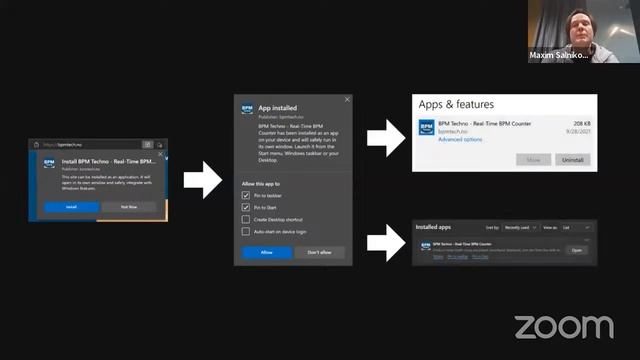Click the home icon in browser address bar

click(36, 144)
